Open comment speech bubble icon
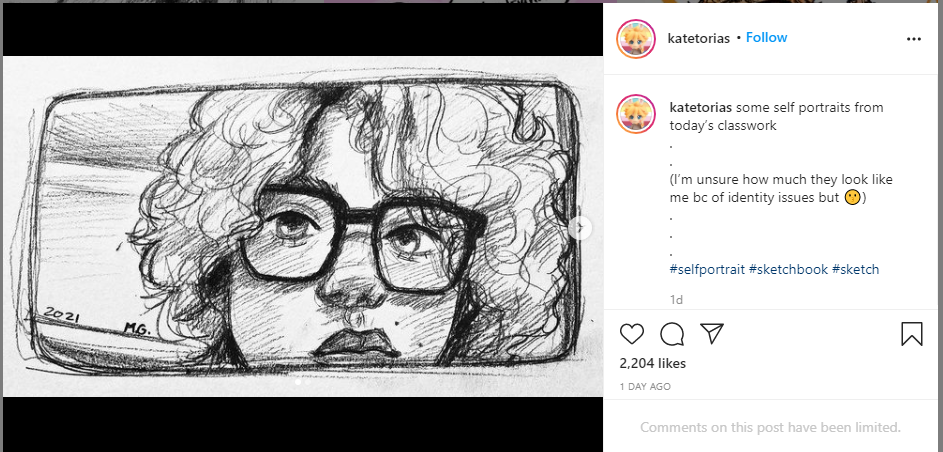This screenshot has width=943, height=452. [672, 334]
